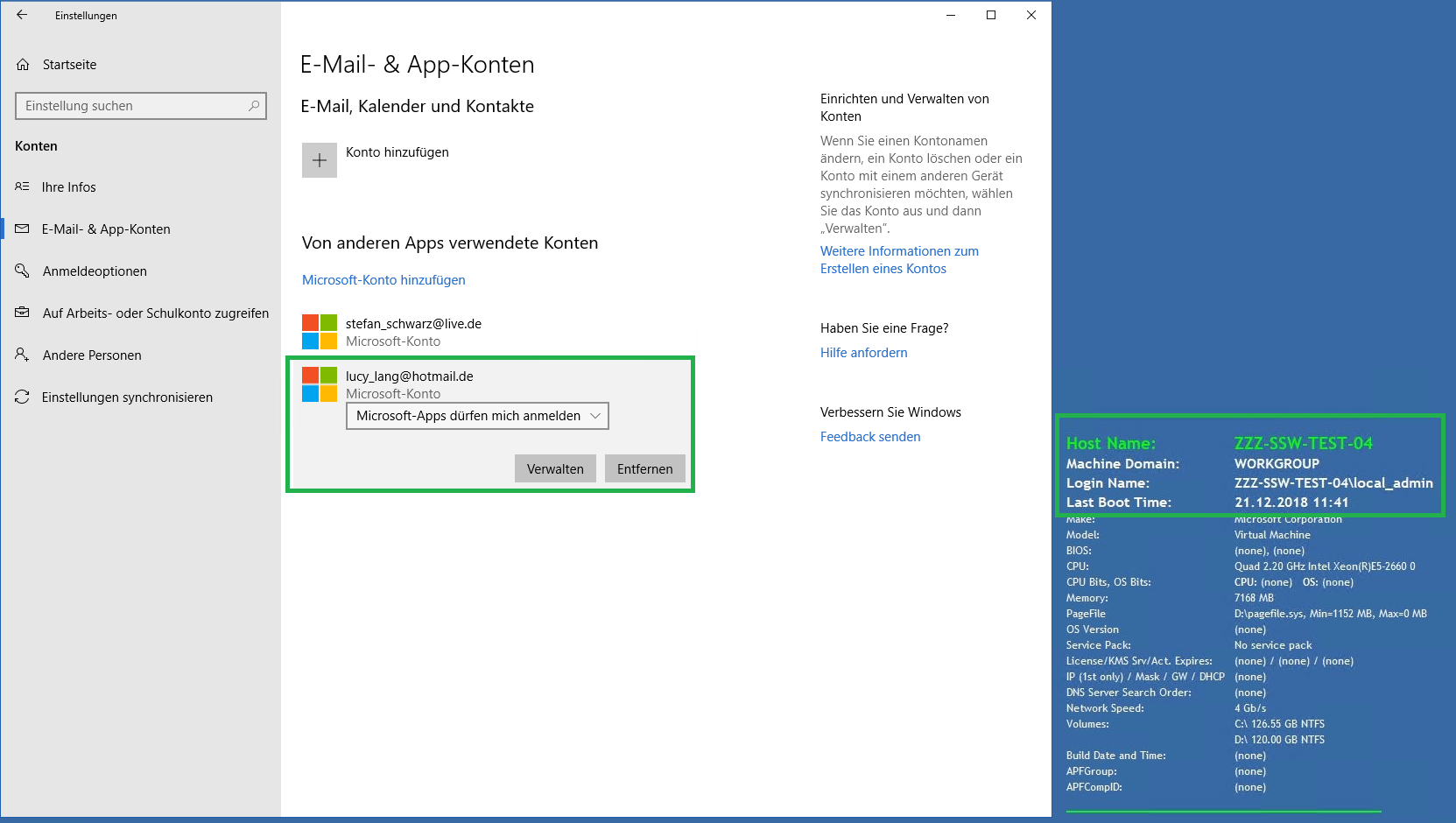Viewport: 1456px width, 823px height.
Task: Open the Microsoft-Apps dürfen mich anmelden dropdown
Action: (477, 416)
